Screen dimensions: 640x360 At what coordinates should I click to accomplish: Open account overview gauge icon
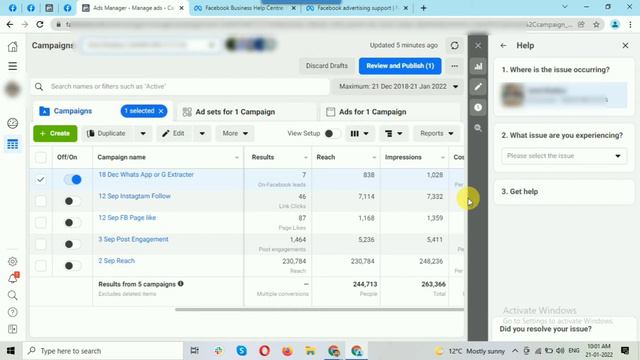coord(13,123)
